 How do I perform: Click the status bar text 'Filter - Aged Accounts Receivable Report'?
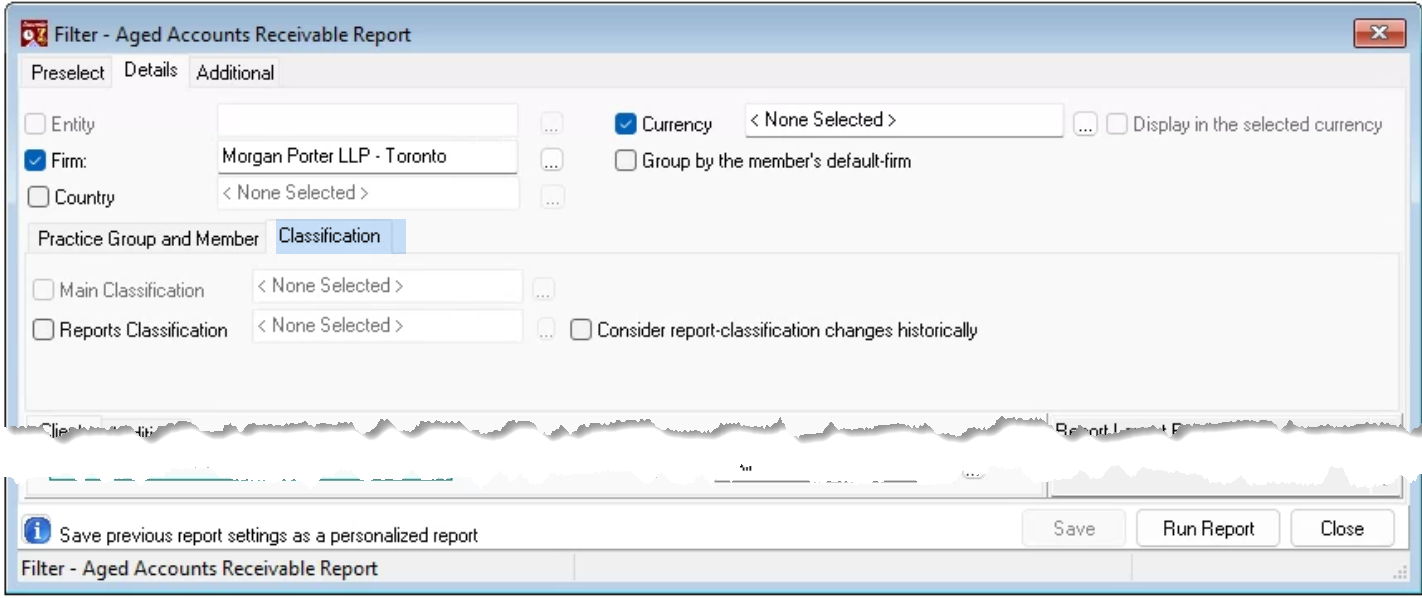point(200,569)
